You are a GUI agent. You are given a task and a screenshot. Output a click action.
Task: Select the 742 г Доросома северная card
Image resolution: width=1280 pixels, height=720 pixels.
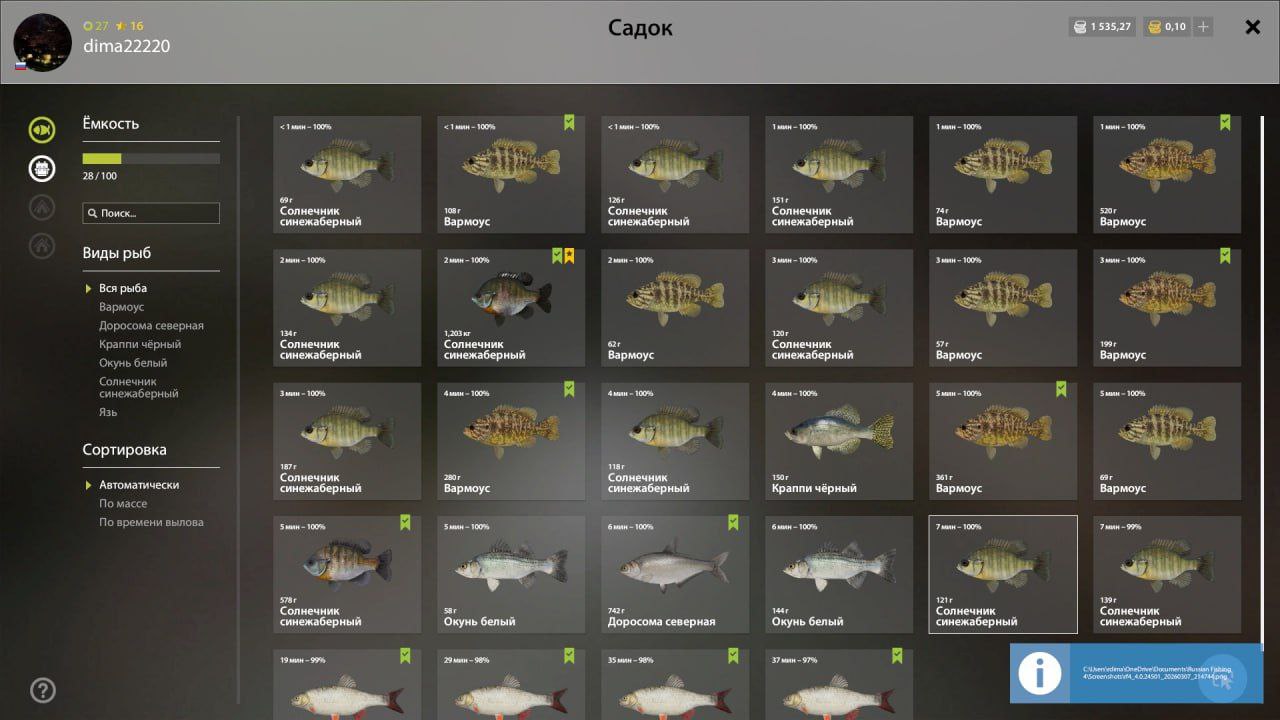click(x=675, y=574)
